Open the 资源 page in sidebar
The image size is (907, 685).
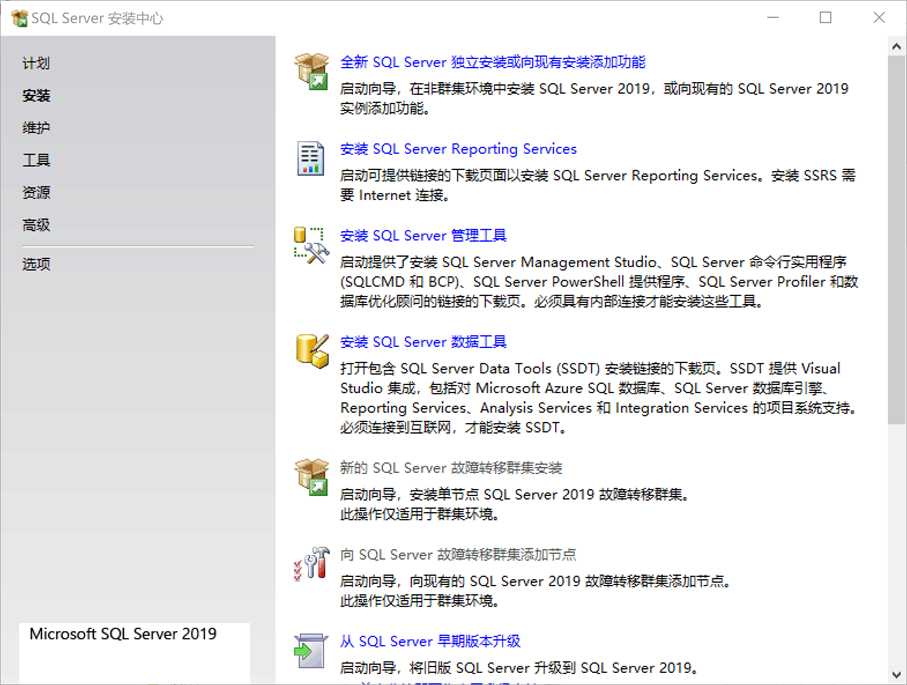click(x=36, y=193)
